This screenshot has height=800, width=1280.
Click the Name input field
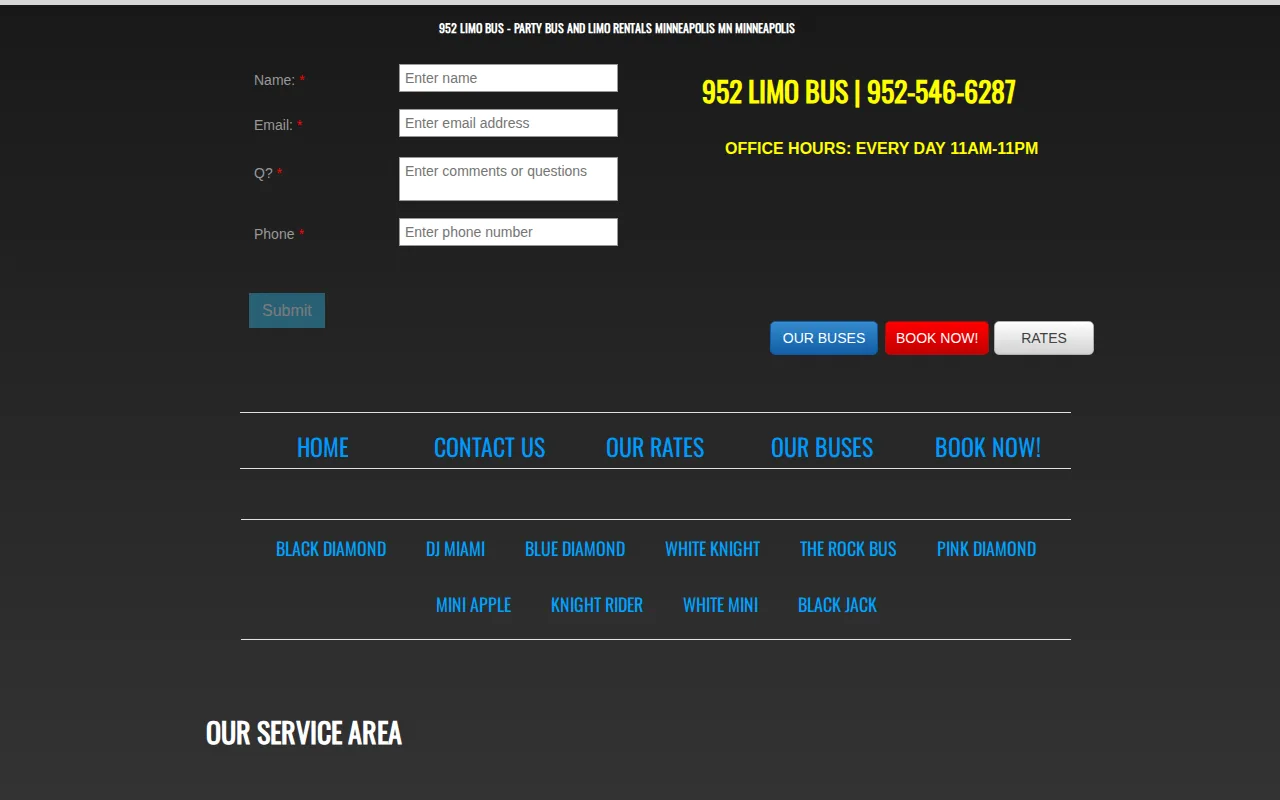508,78
